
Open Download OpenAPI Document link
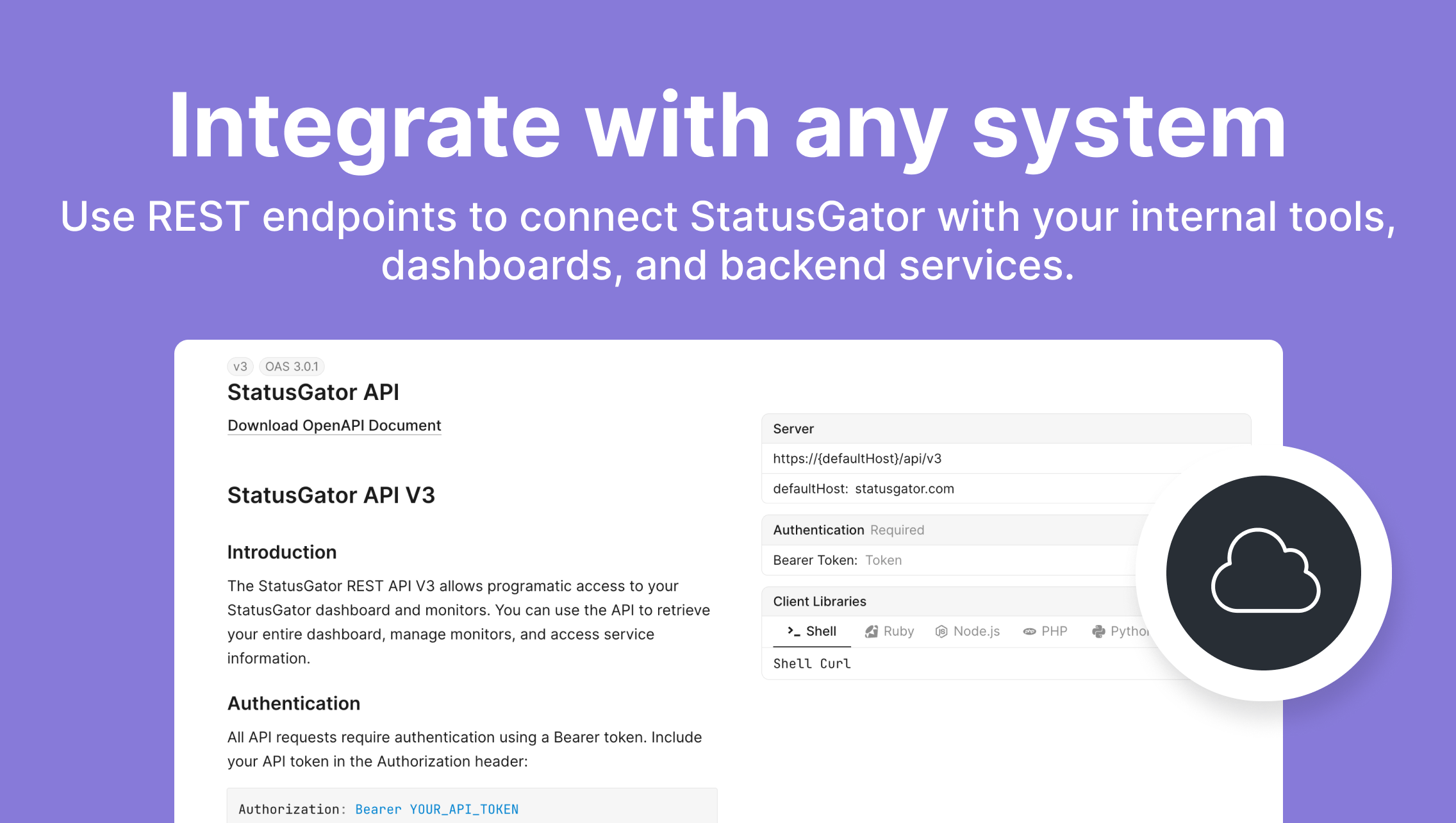[334, 426]
